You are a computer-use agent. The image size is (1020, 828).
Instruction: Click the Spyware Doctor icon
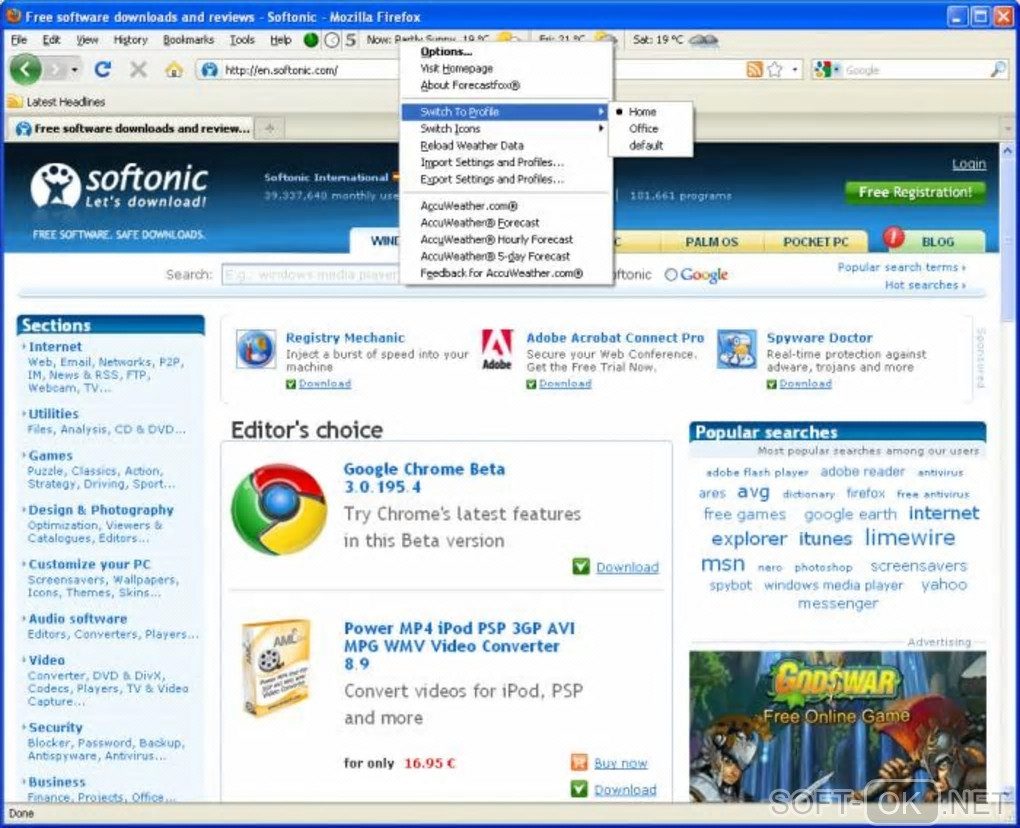click(736, 349)
